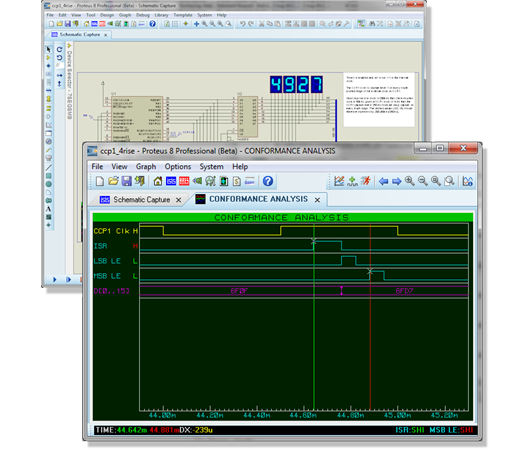Zoom in on graph magnifier plus
The image size is (531, 450).
410,181
